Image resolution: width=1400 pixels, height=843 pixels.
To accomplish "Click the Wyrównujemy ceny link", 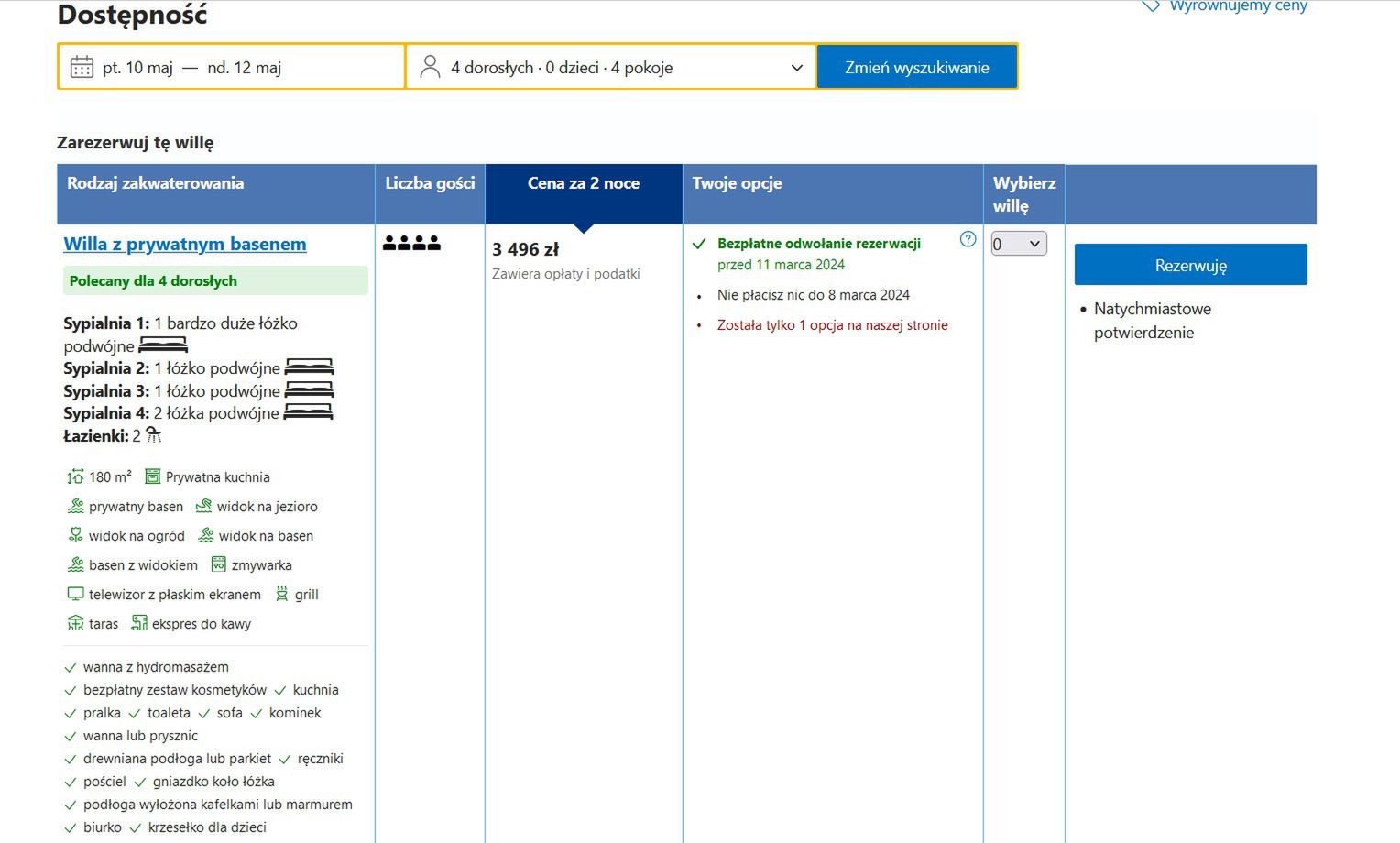I will (x=1238, y=5).
